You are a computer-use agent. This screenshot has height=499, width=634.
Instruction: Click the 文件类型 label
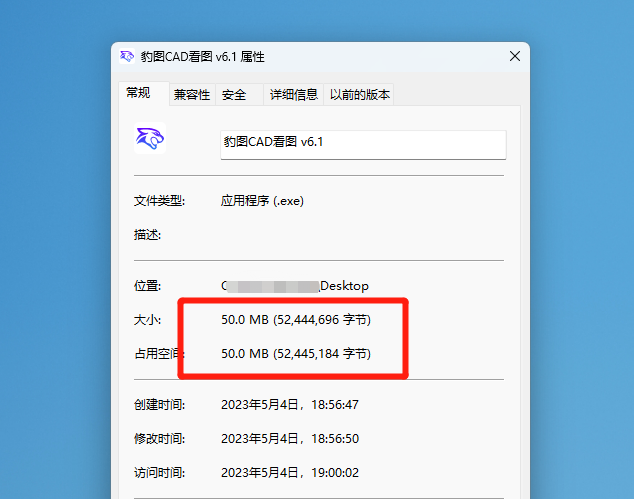pos(159,201)
